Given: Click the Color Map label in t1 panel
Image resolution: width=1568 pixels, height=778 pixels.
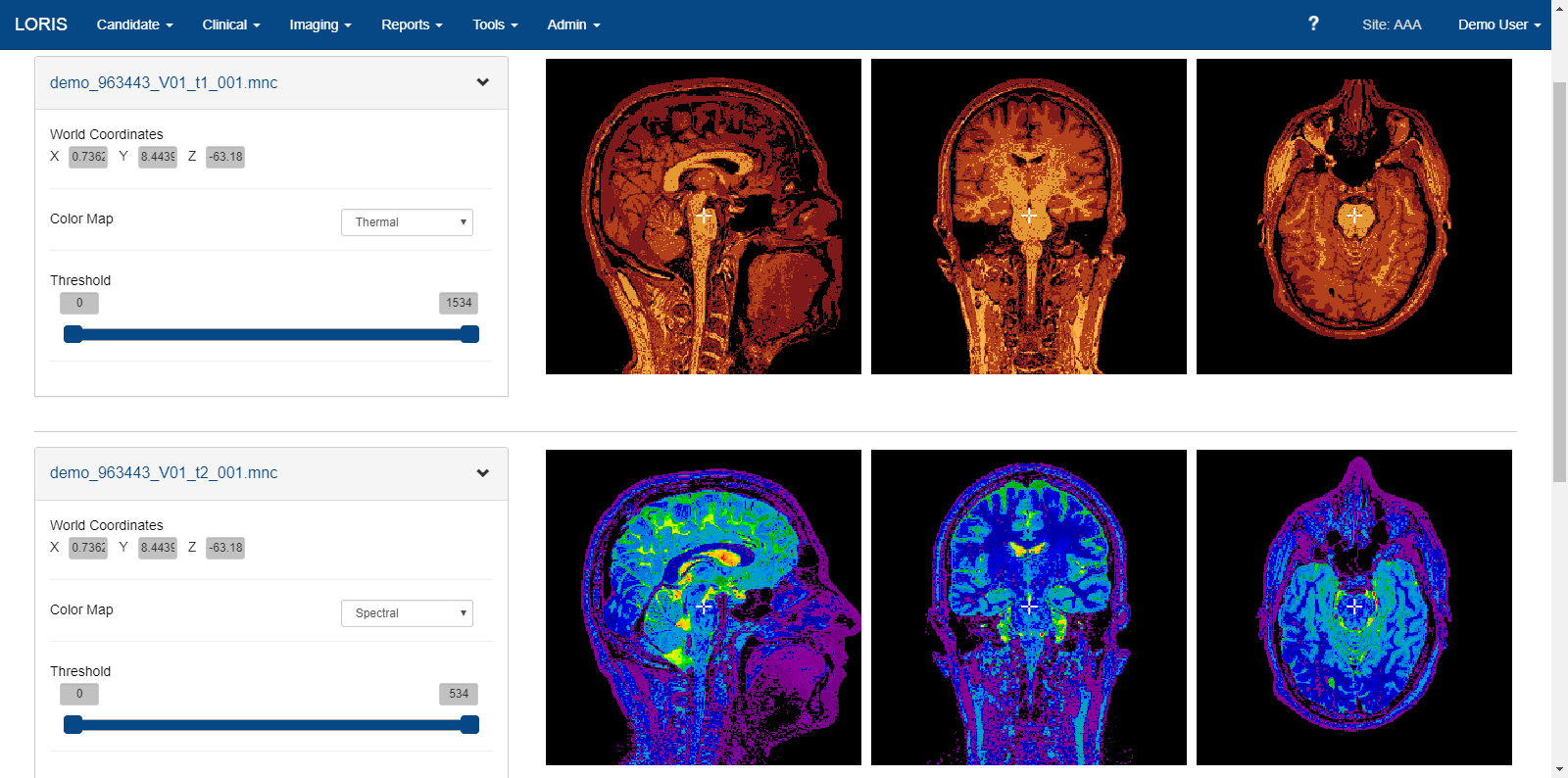Looking at the screenshot, I should pyautogui.click(x=81, y=219).
